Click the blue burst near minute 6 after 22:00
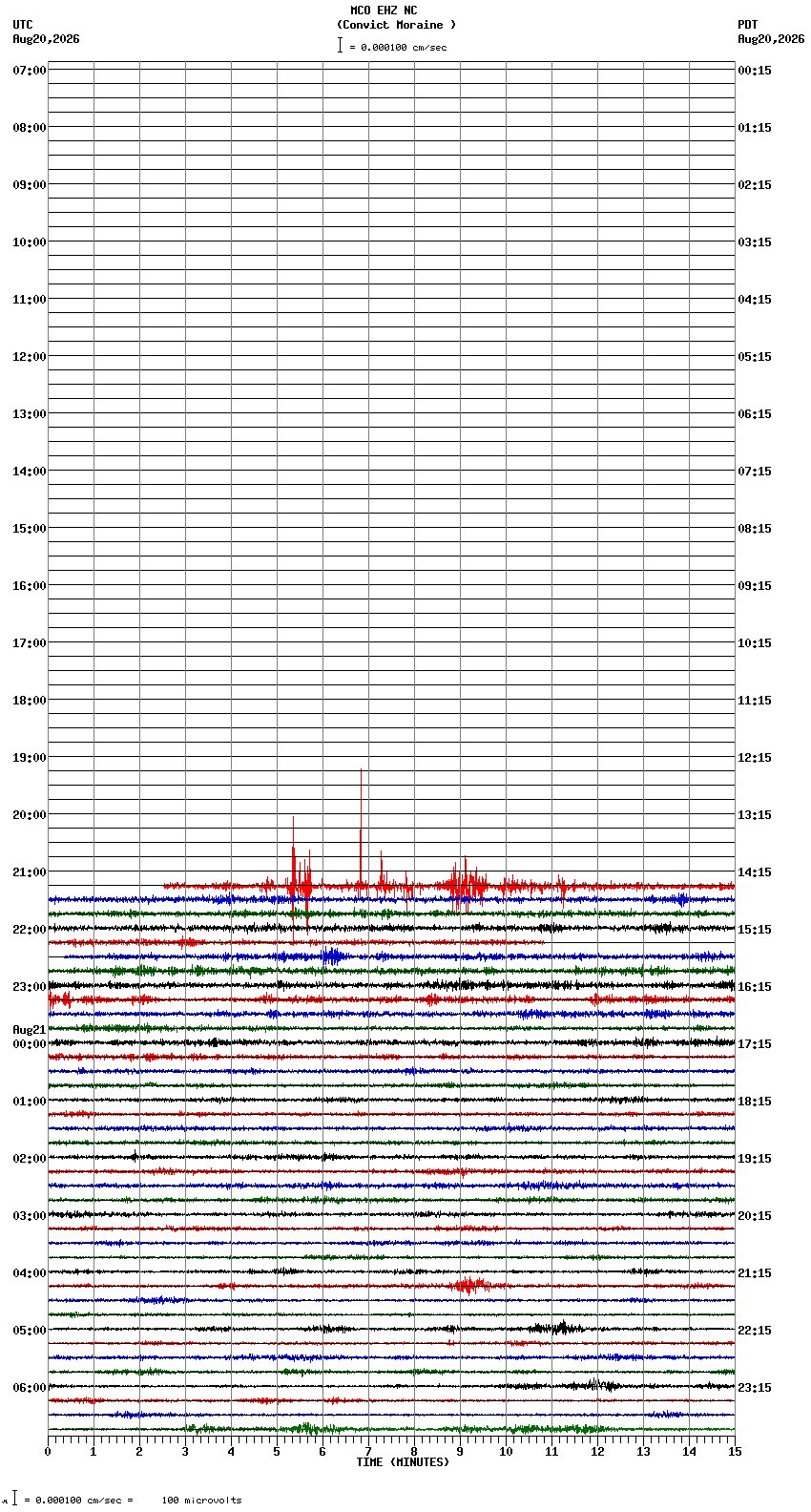 pos(332,955)
